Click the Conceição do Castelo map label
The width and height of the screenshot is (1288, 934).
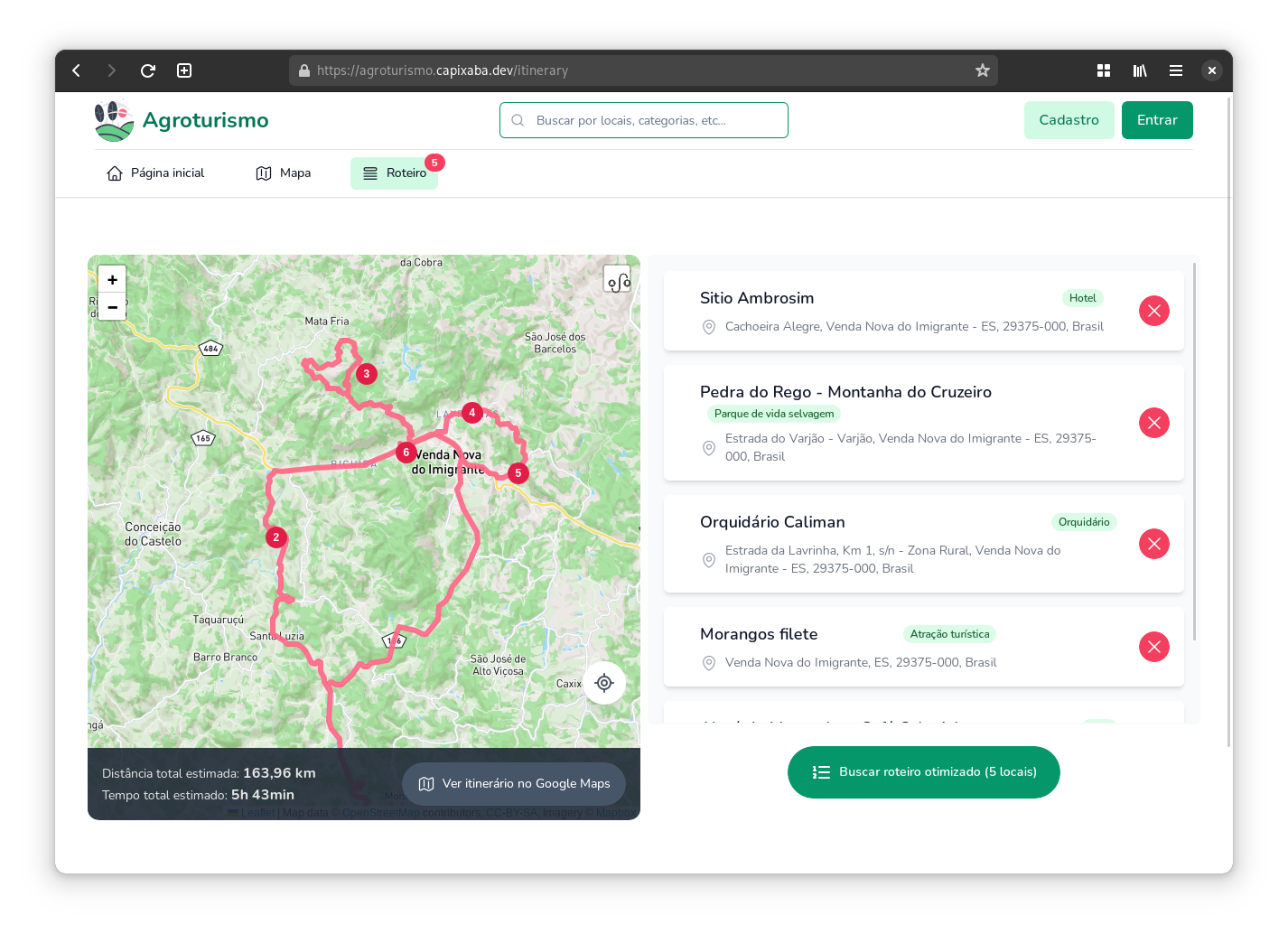coord(153,534)
